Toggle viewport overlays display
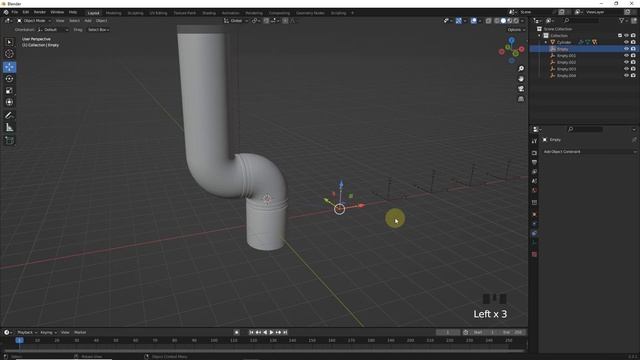 (x=473, y=20)
